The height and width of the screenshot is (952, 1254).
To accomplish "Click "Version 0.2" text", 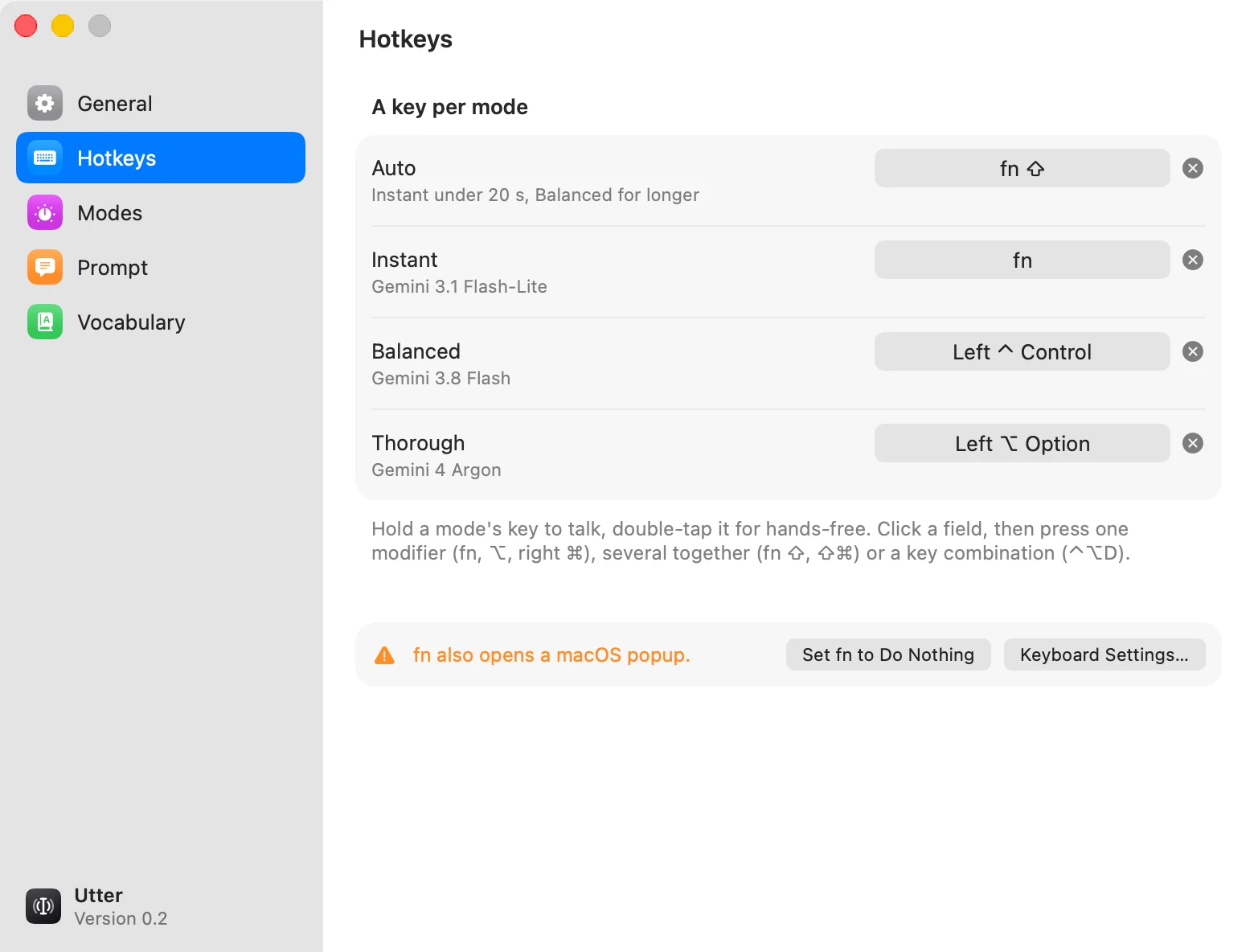I will 121,918.
